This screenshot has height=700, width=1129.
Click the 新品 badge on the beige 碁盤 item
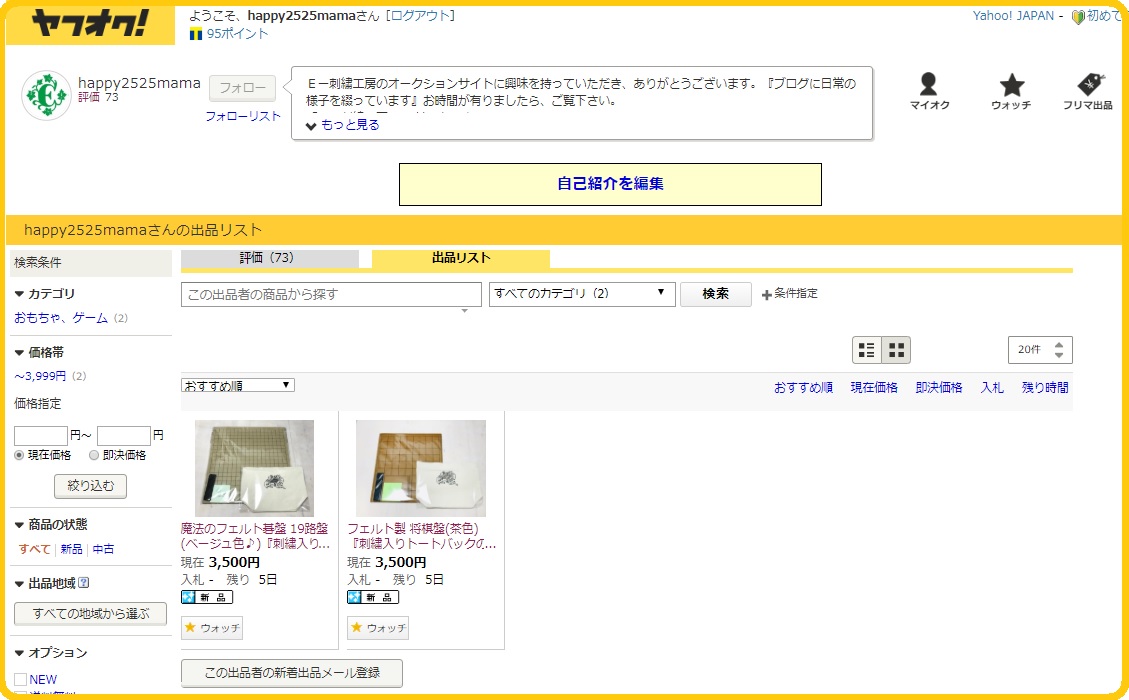[x=207, y=597]
